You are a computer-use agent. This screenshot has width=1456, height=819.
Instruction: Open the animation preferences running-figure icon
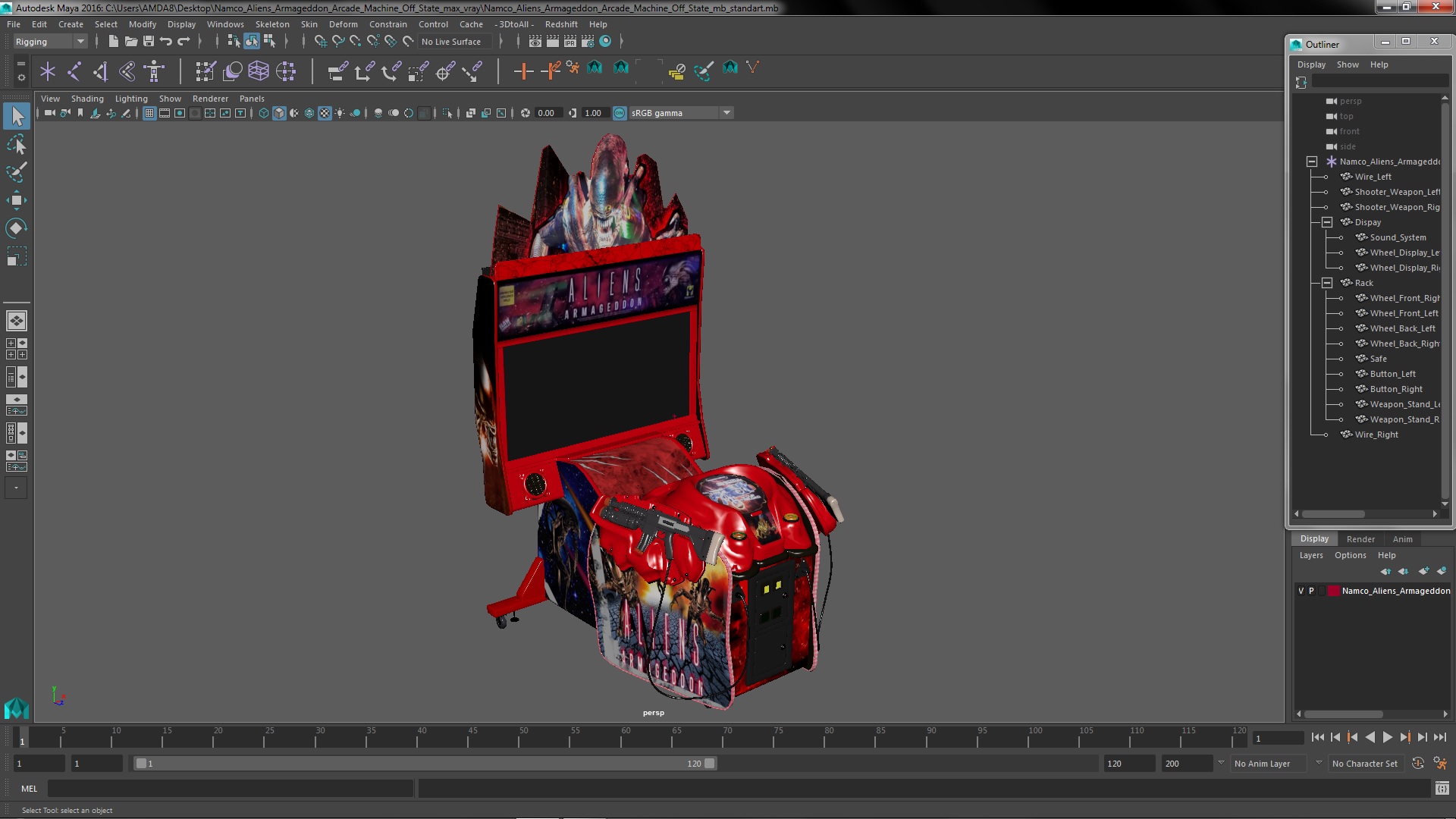[1440, 764]
